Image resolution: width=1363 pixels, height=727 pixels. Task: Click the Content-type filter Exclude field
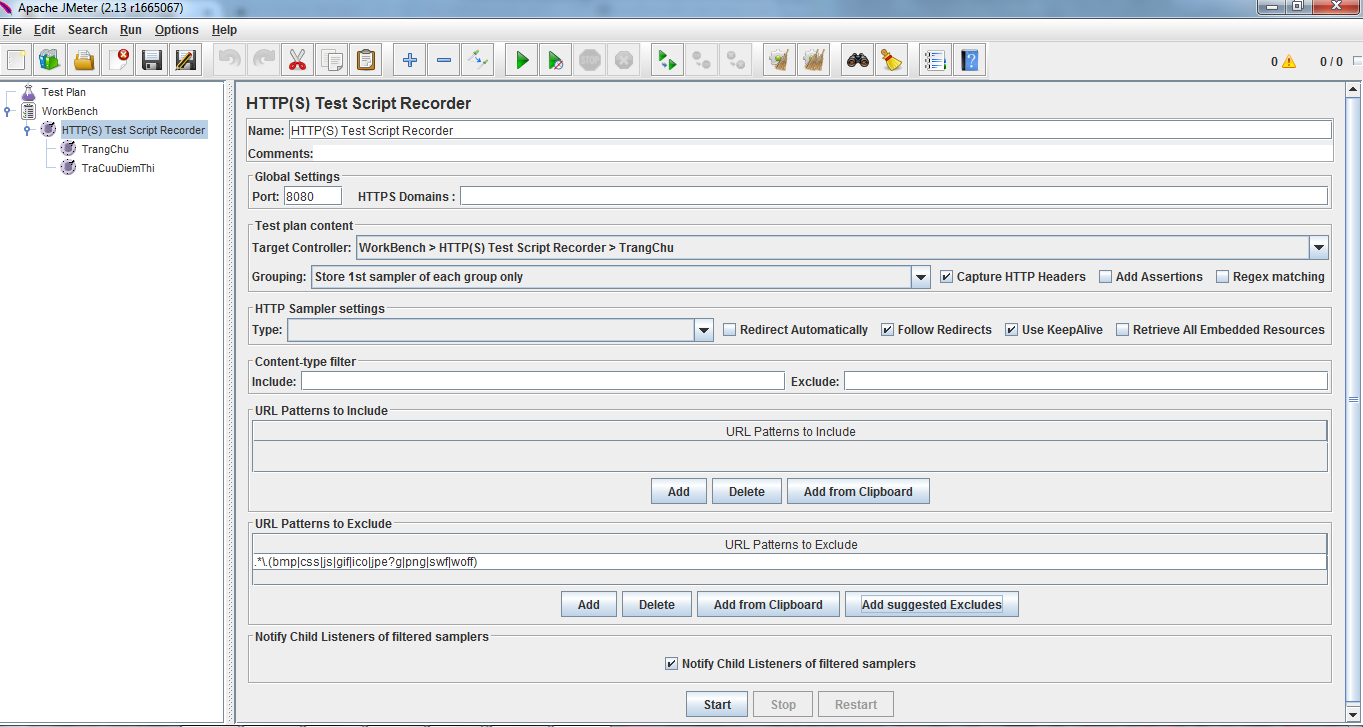click(x=1086, y=381)
